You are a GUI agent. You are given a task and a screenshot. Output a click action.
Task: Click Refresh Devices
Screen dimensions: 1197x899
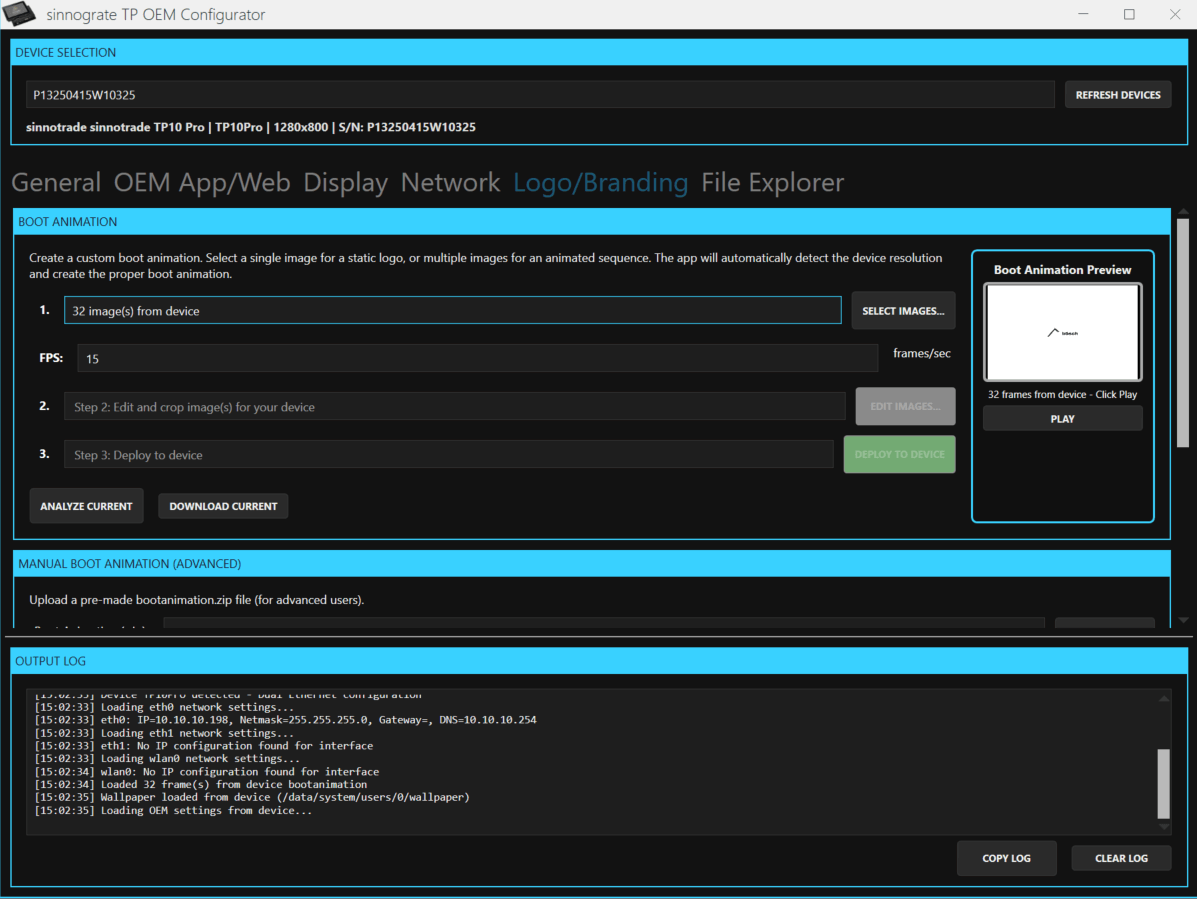point(1117,94)
